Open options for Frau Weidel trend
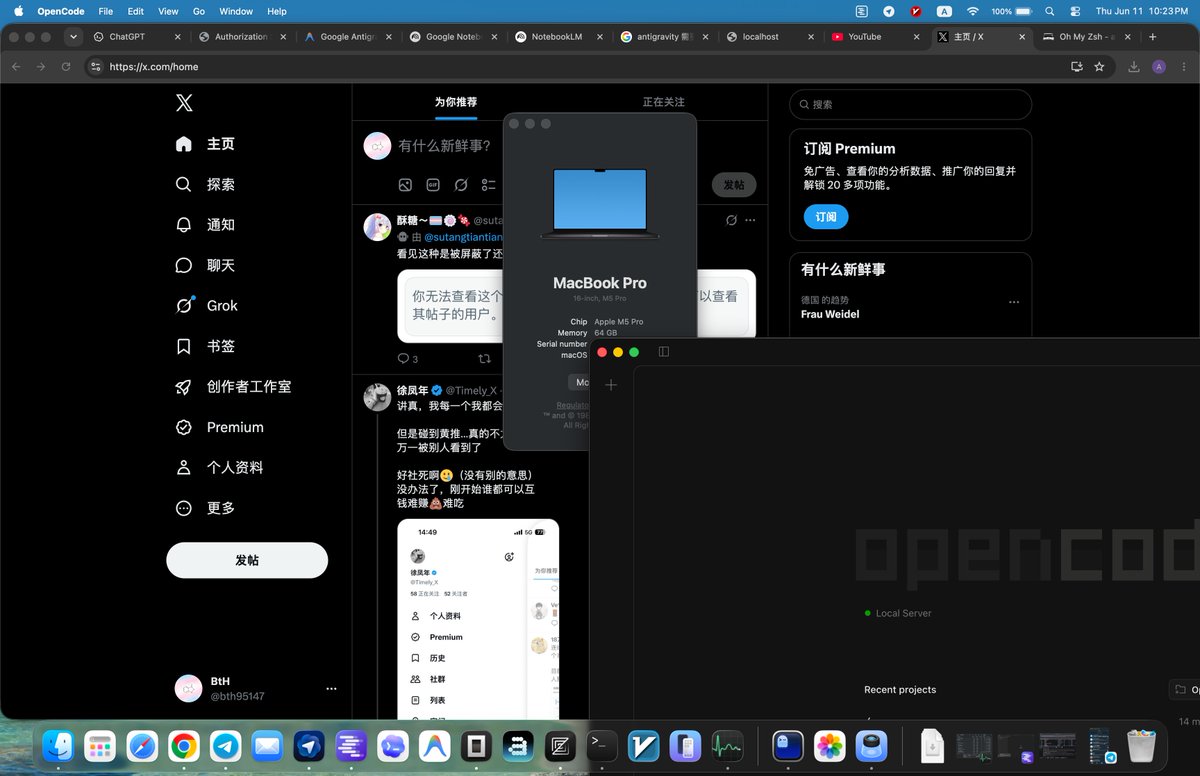 coord(1014,302)
